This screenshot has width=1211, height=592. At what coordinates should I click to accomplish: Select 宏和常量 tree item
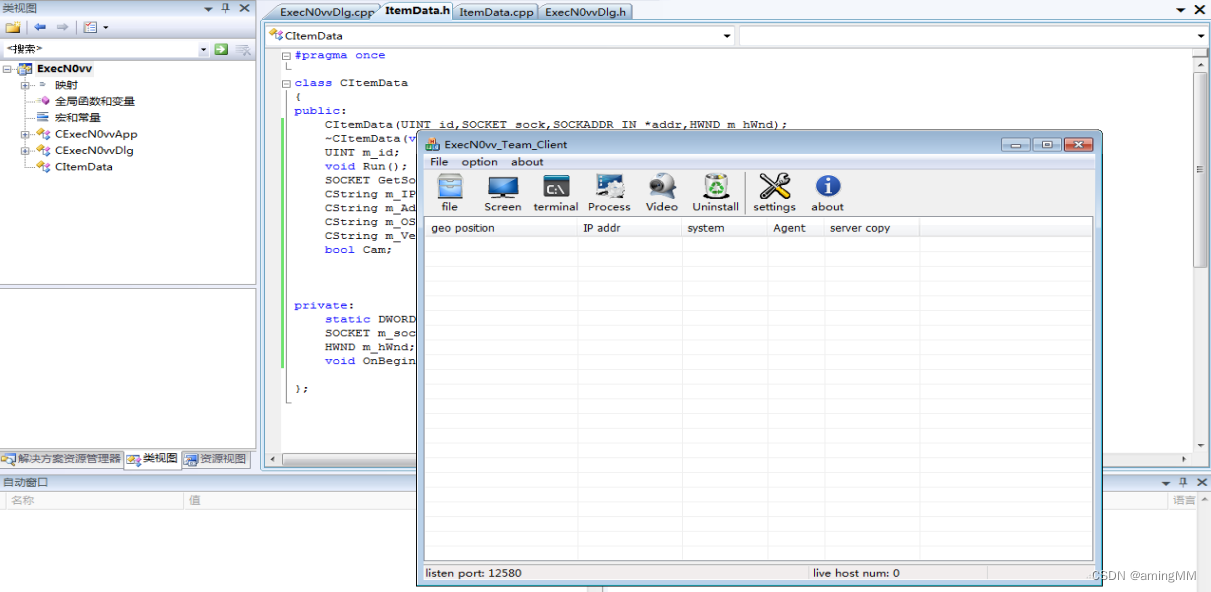tap(78, 118)
